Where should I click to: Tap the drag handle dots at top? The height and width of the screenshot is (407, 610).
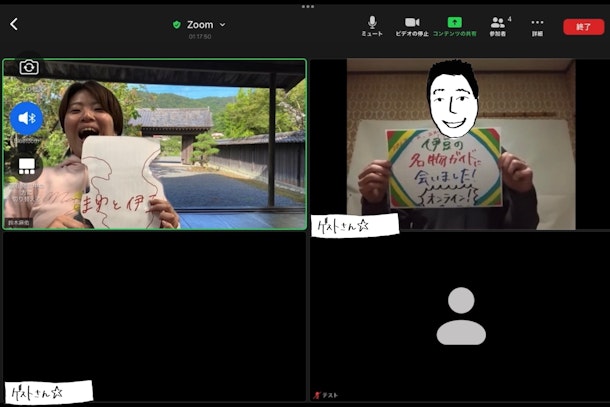coord(307,6)
